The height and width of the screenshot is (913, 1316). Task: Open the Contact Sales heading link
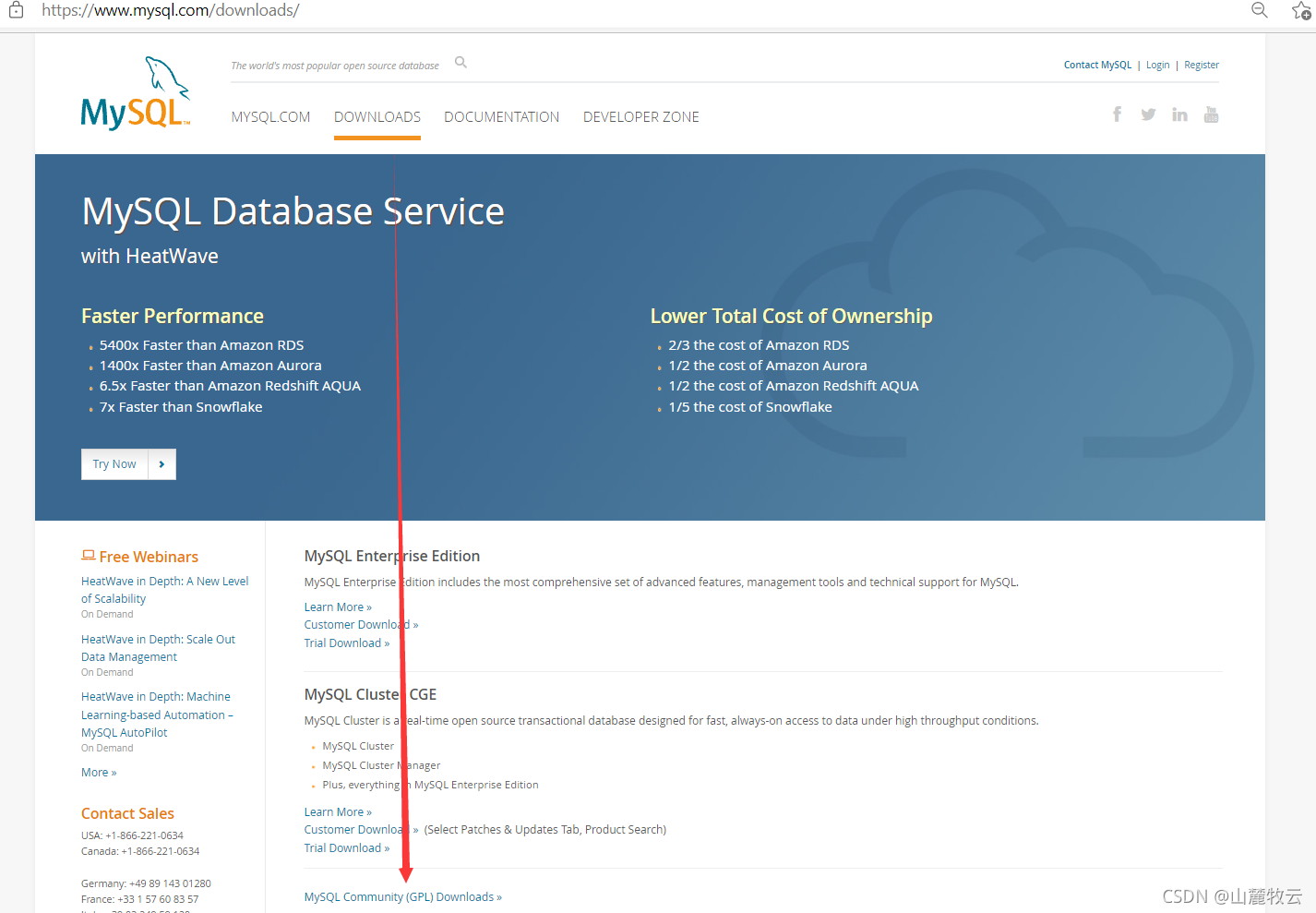pos(127,813)
